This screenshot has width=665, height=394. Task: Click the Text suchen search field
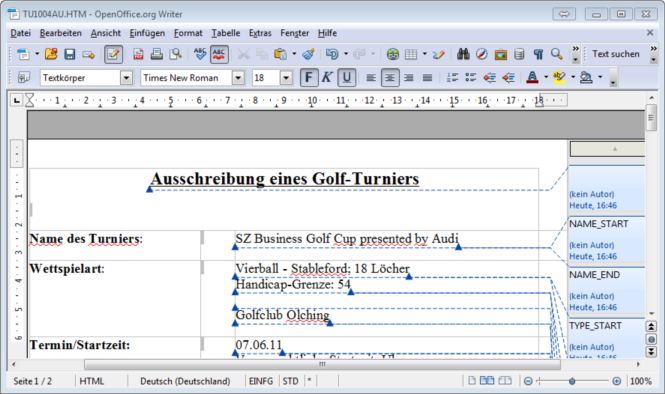tap(616, 54)
